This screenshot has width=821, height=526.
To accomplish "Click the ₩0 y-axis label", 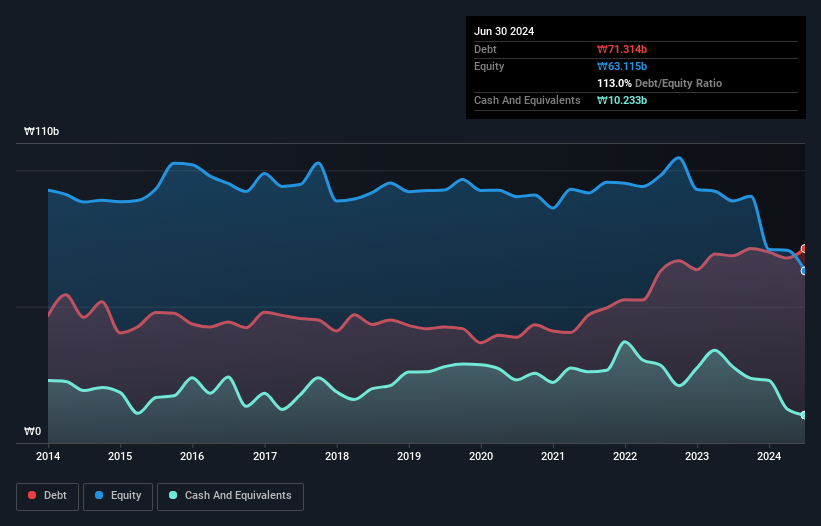I will point(32,431).
